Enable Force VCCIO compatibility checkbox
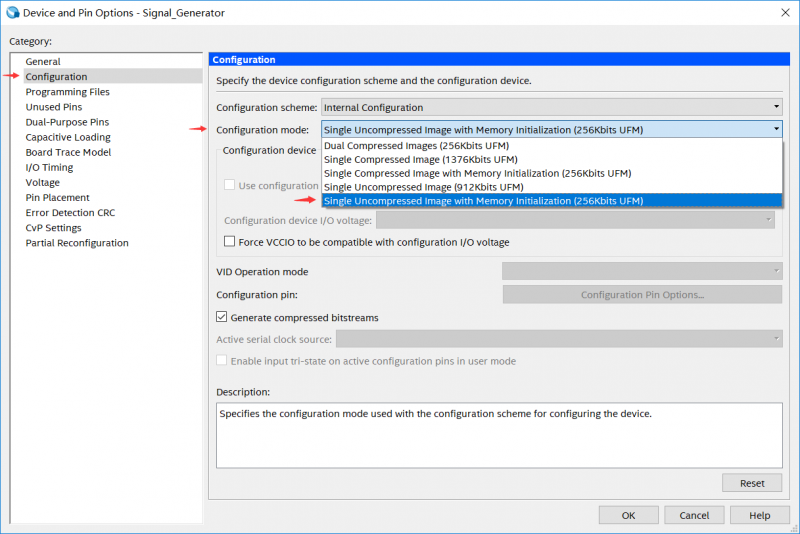 231,242
